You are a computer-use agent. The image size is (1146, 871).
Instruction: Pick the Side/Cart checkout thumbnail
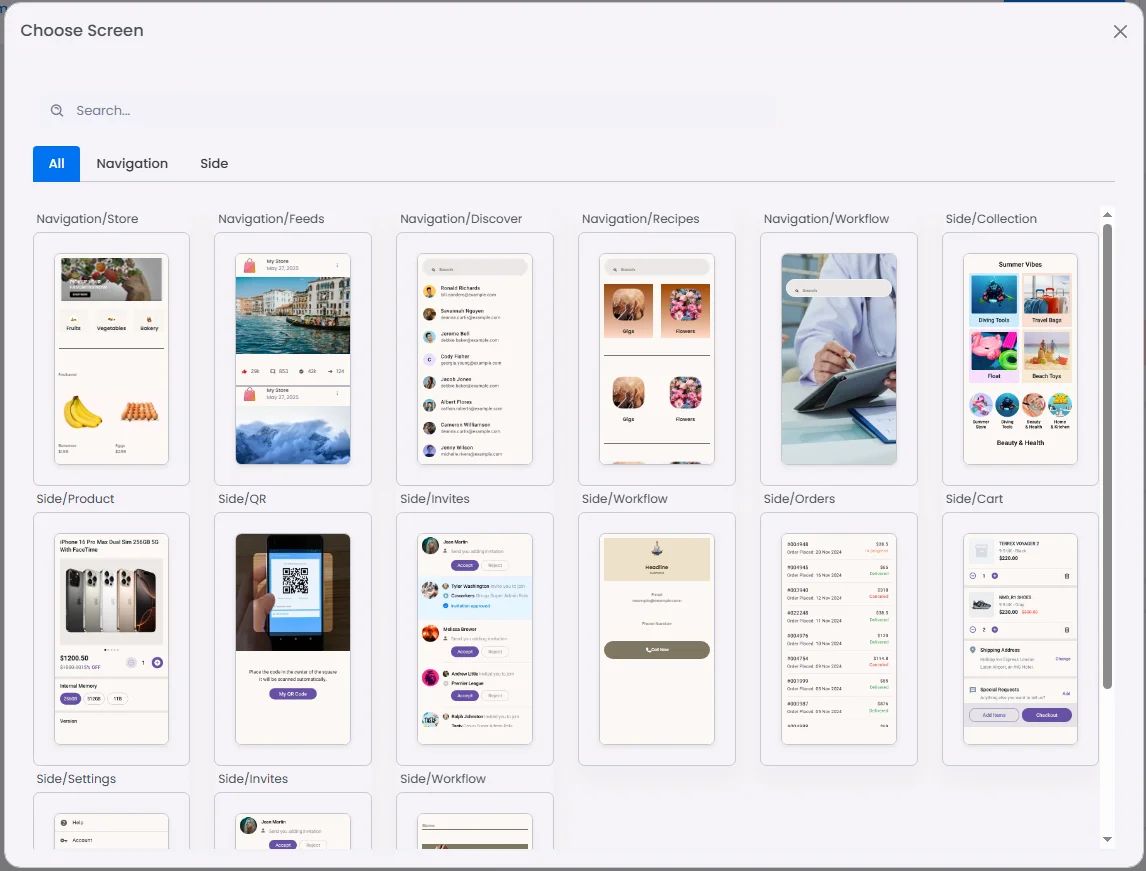point(1020,639)
